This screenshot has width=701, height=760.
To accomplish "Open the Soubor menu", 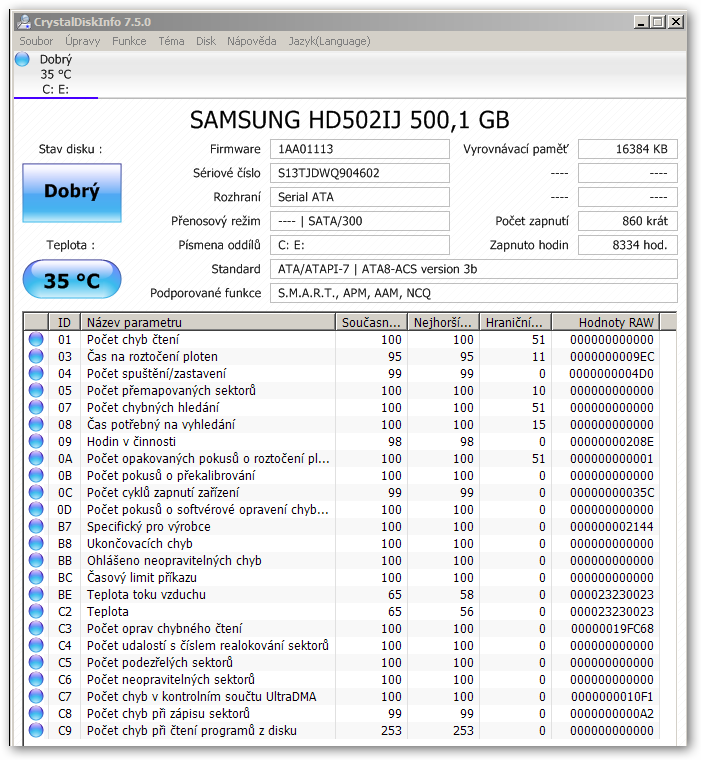I will [36, 41].
